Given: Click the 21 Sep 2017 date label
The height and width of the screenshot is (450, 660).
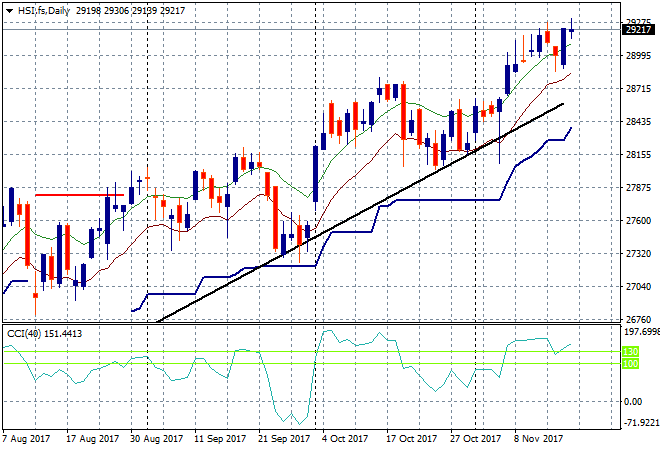Looking at the screenshot, I should pos(284,439).
